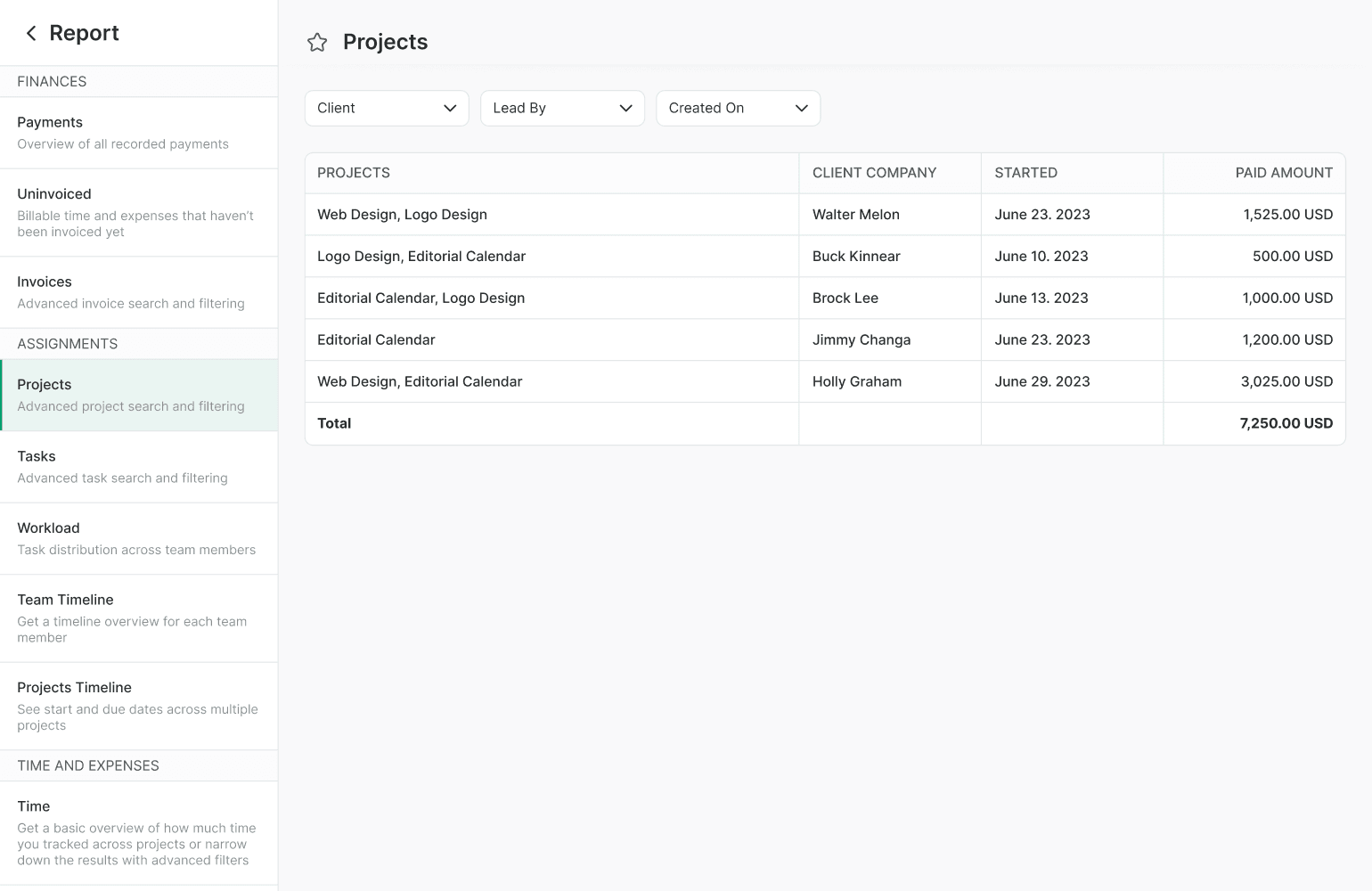
Task: Sort by the Paid Amount column header
Action: click(x=1283, y=173)
